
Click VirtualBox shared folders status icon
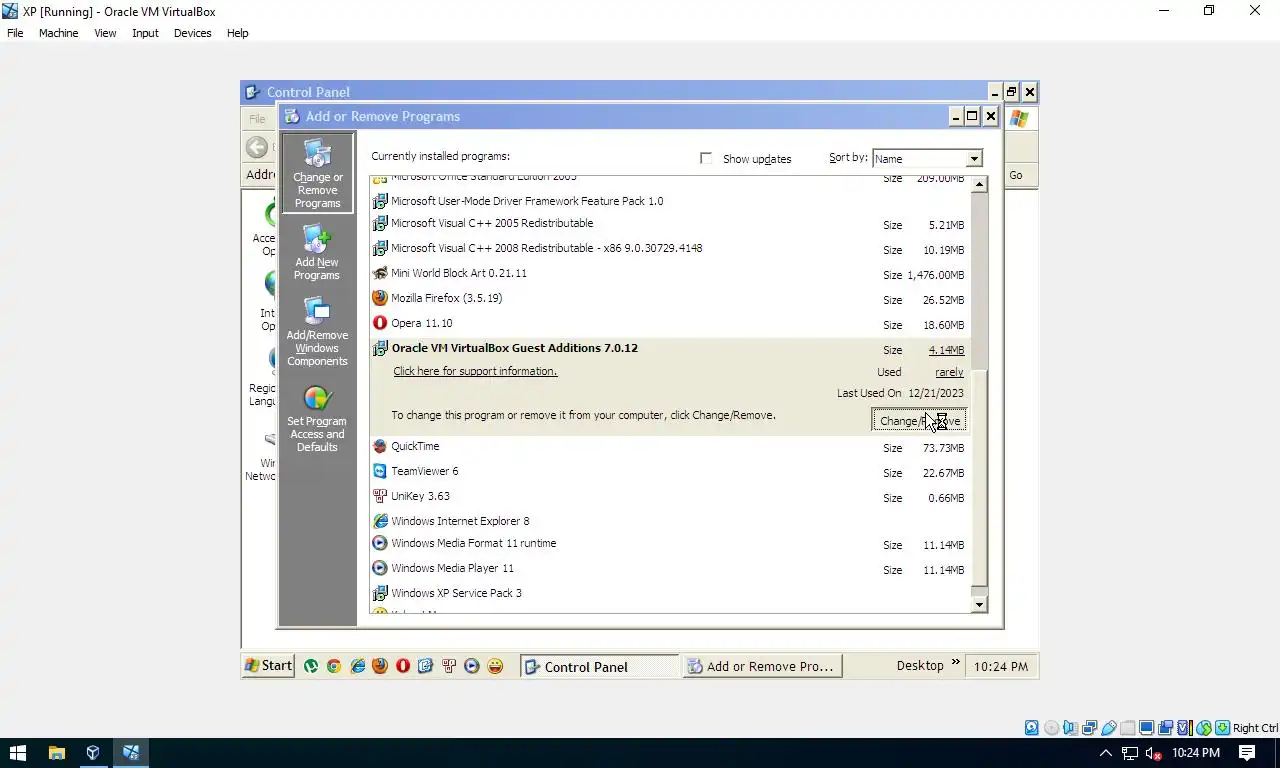point(1127,728)
